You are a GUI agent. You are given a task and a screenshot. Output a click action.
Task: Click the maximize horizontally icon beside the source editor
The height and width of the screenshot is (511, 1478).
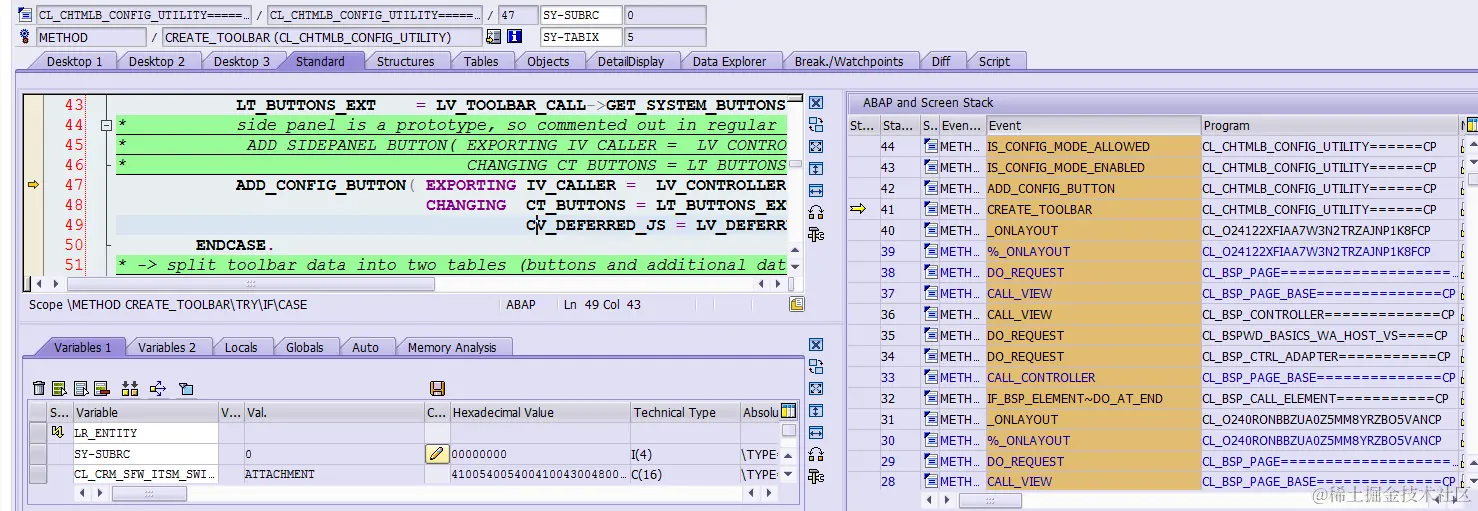click(x=816, y=191)
